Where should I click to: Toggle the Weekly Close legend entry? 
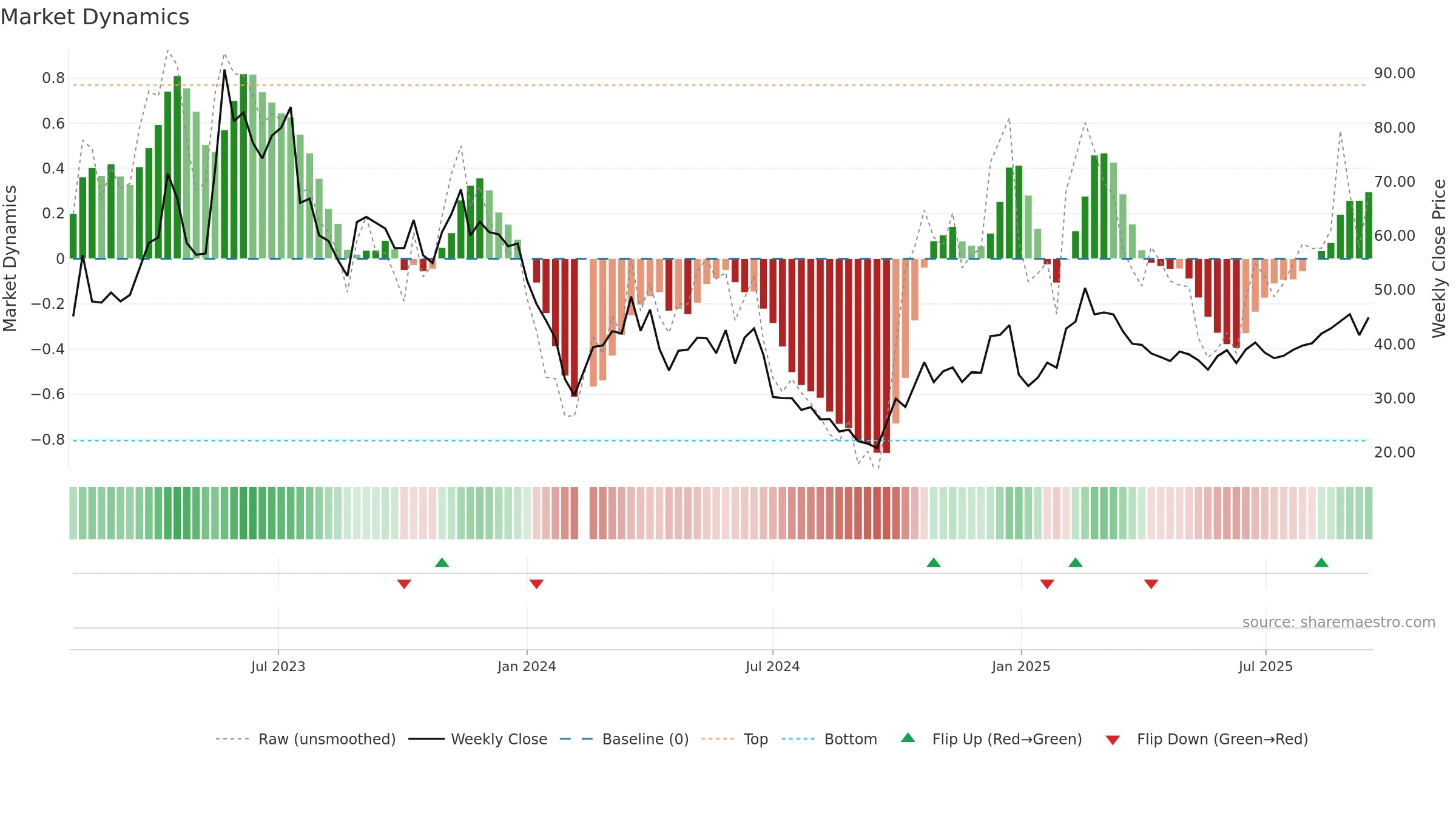[478, 739]
